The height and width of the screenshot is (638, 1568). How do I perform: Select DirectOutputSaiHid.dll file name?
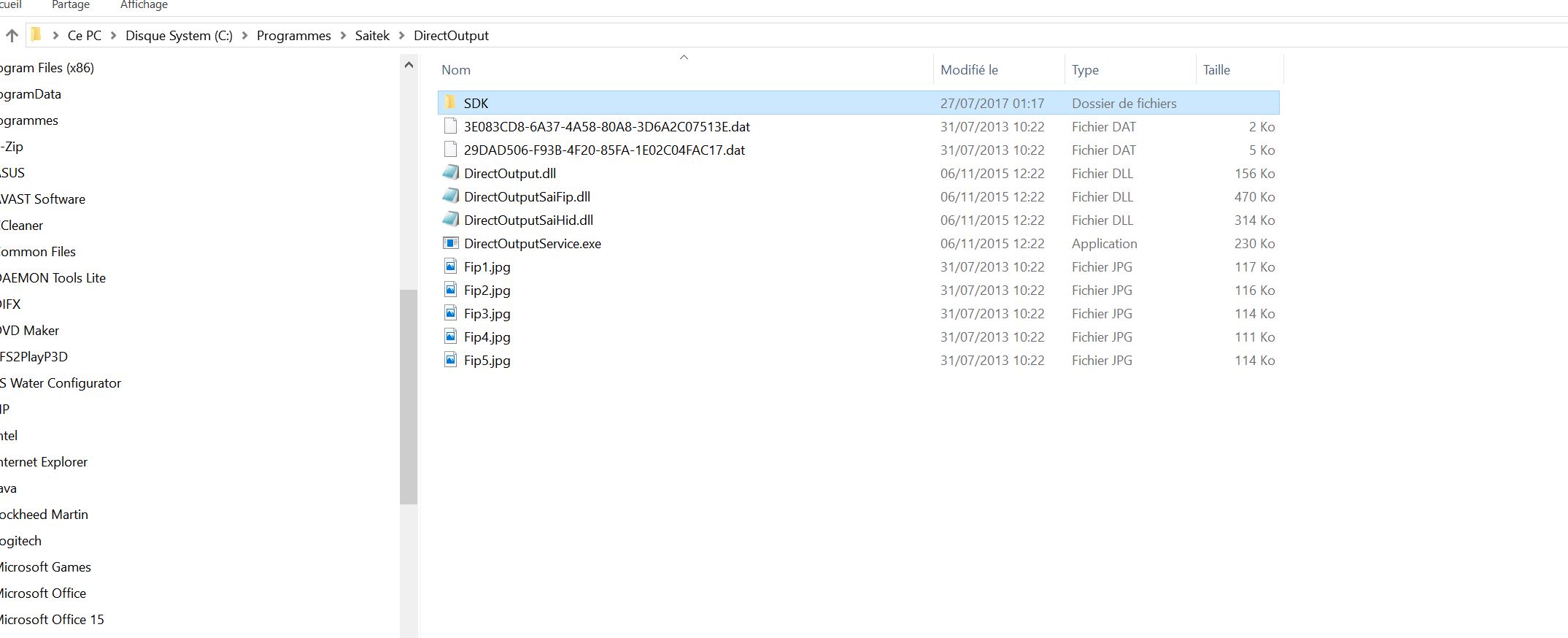[x=528, y=220]
